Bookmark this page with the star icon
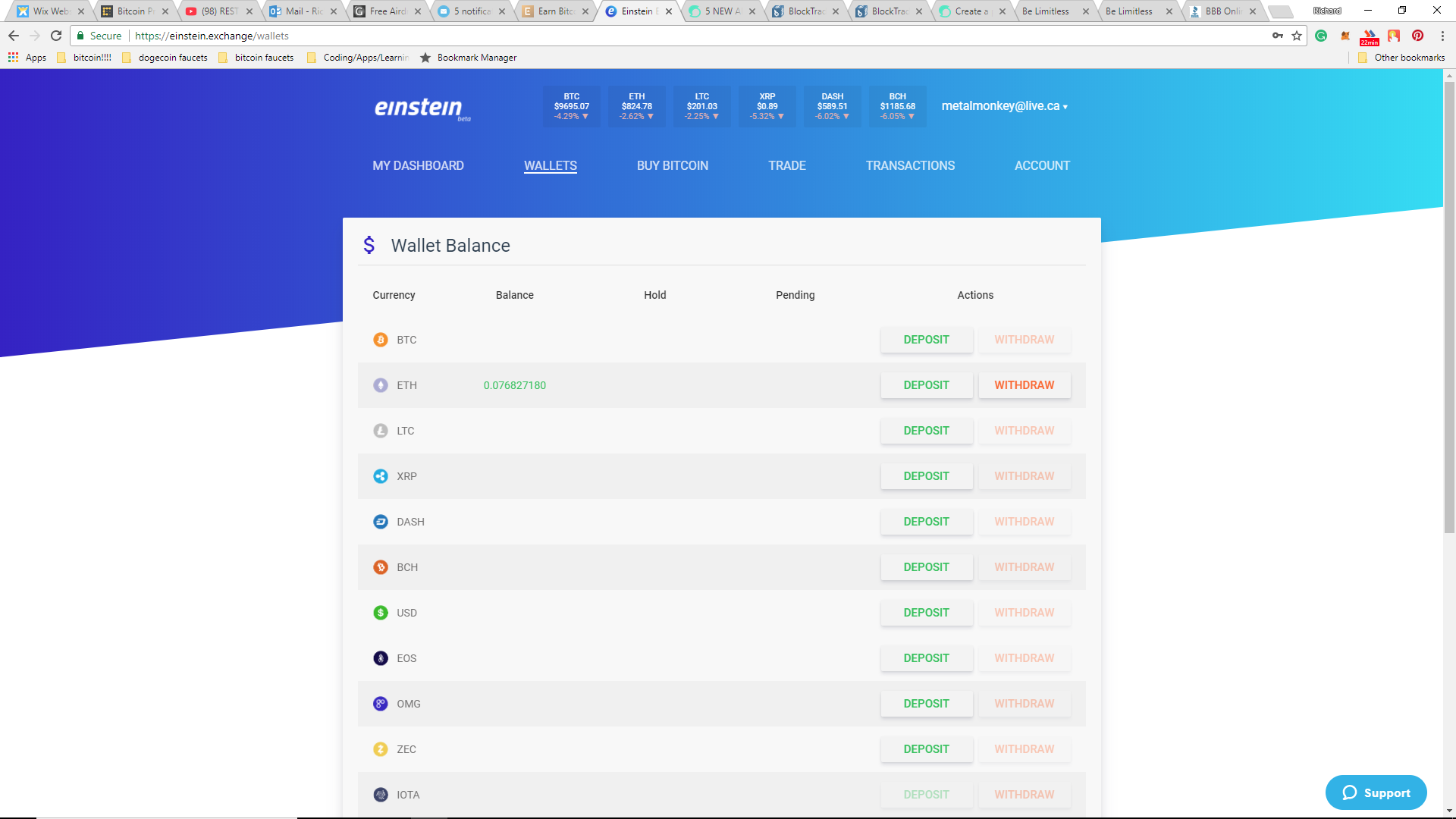This screenshot has height=819, width=1456. [1297, 36]
